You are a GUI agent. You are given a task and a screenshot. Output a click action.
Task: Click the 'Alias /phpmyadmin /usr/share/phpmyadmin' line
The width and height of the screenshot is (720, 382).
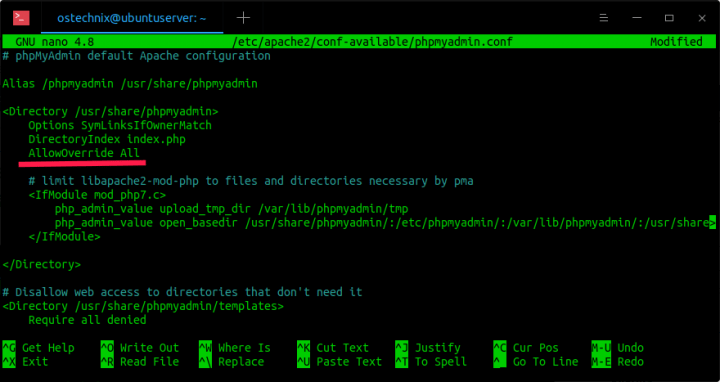click(130, 84)
